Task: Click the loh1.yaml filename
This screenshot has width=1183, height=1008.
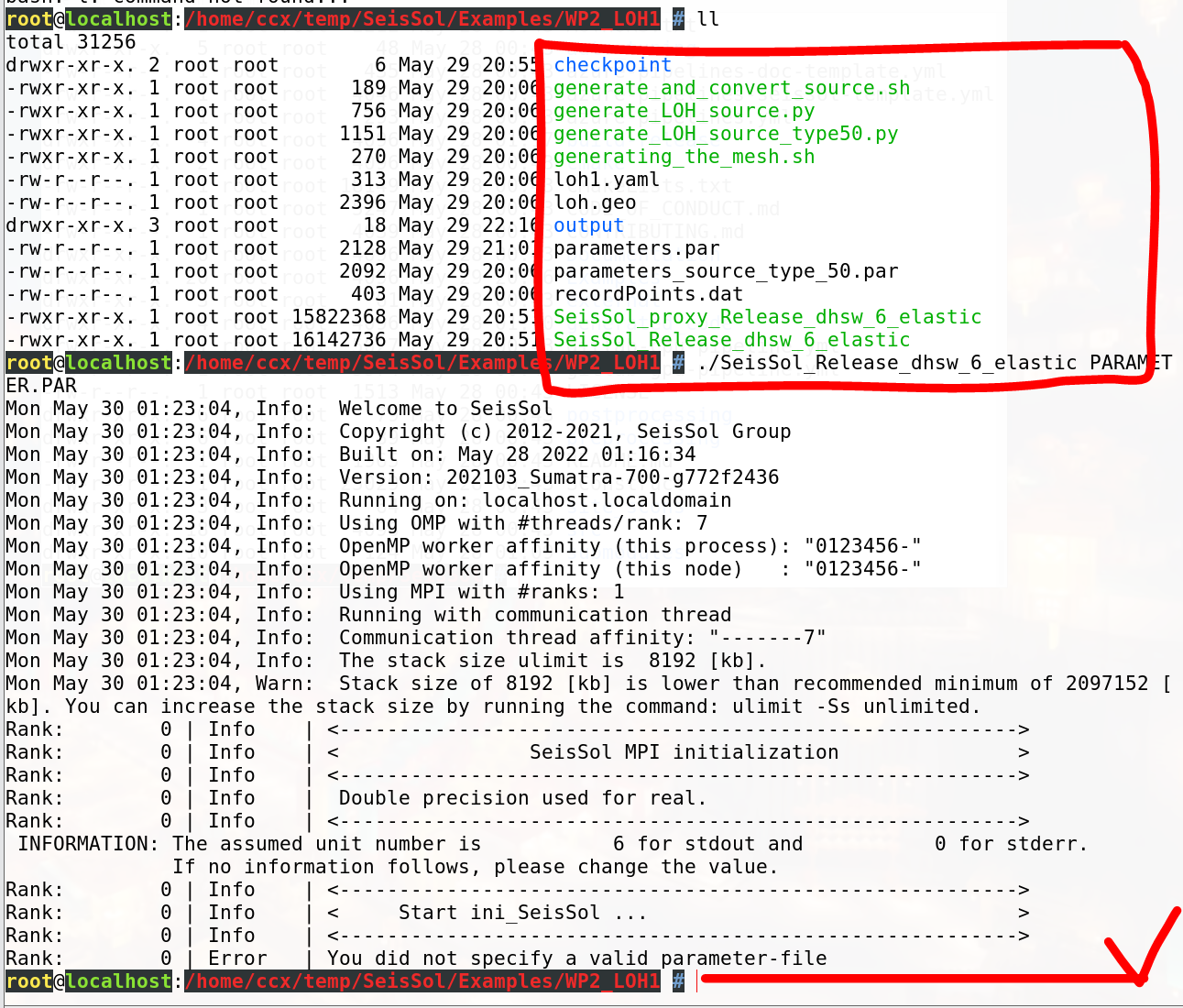Action: (606, 180)
